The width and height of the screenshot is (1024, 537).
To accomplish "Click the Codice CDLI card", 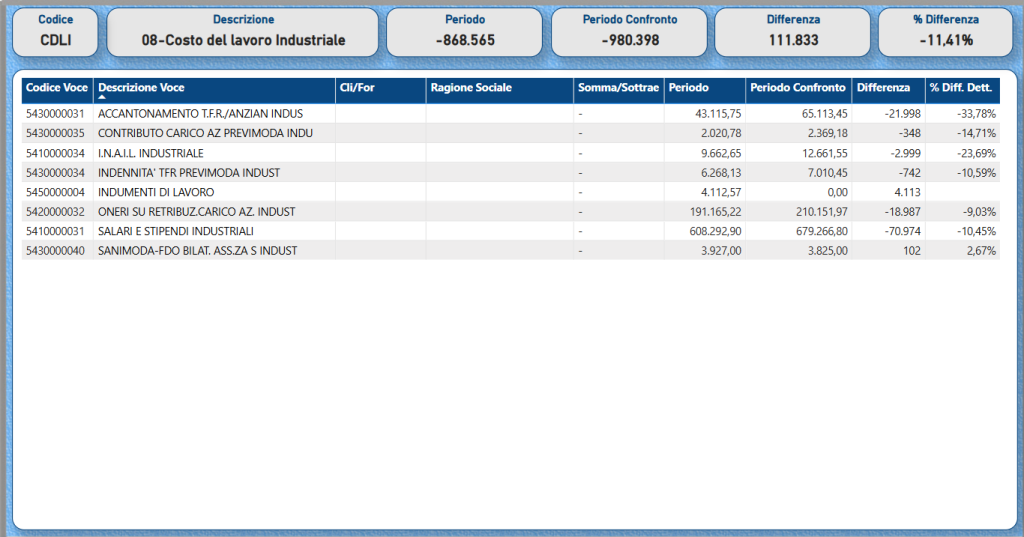I will click(56, 32).
